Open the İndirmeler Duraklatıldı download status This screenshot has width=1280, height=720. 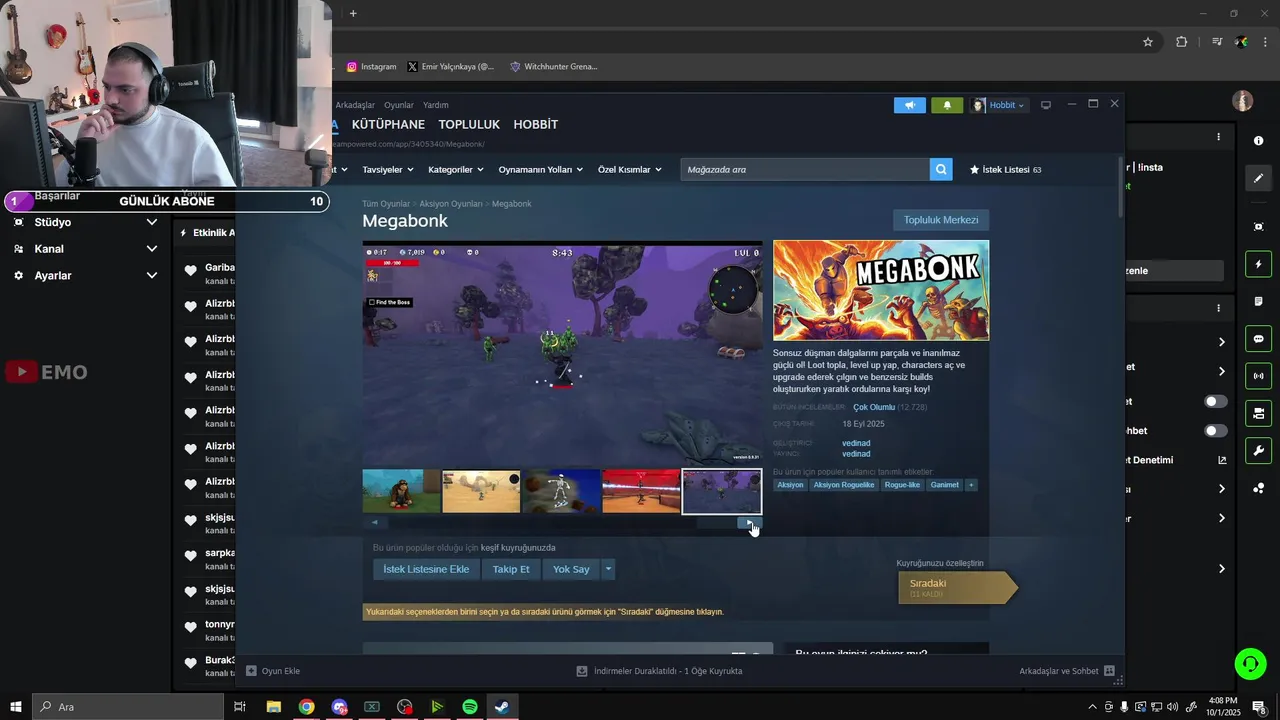tap(659, 671)
